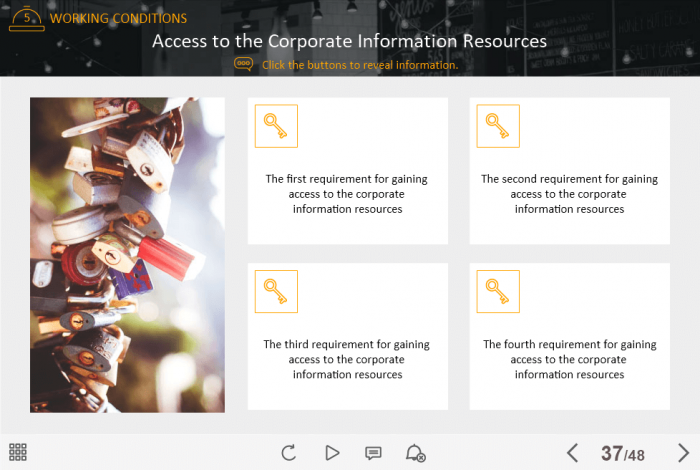Click the fourth requirement key icon
The image size is (700, 470).
click(498, 291)
